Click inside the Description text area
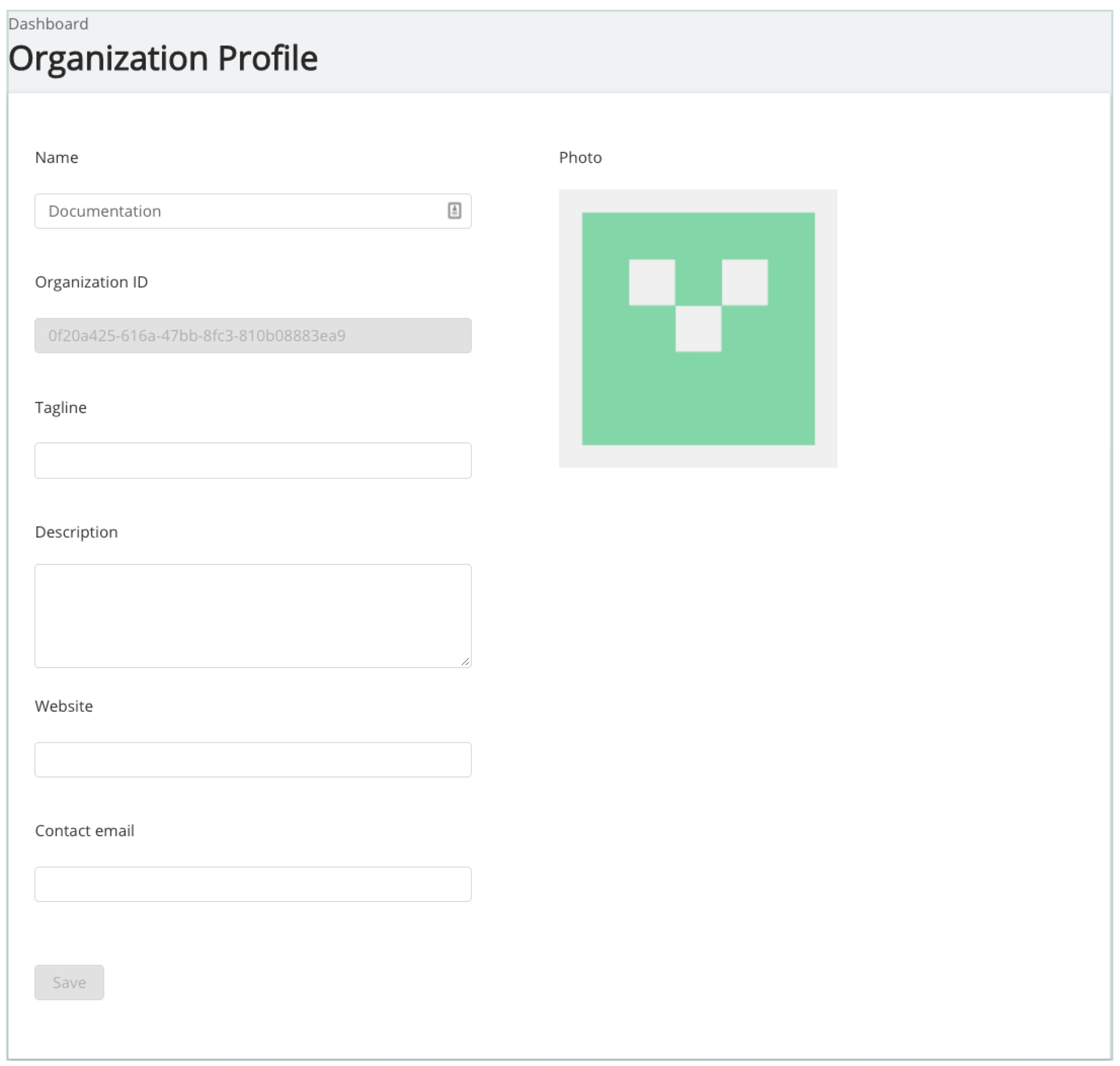Image resolution: width=1120 pixels, height=1066 pixels. (253, 615)
